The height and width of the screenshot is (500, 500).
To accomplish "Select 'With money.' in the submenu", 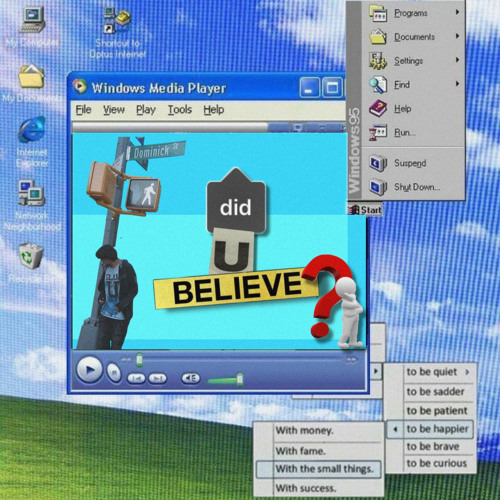I will click(304, 431).
